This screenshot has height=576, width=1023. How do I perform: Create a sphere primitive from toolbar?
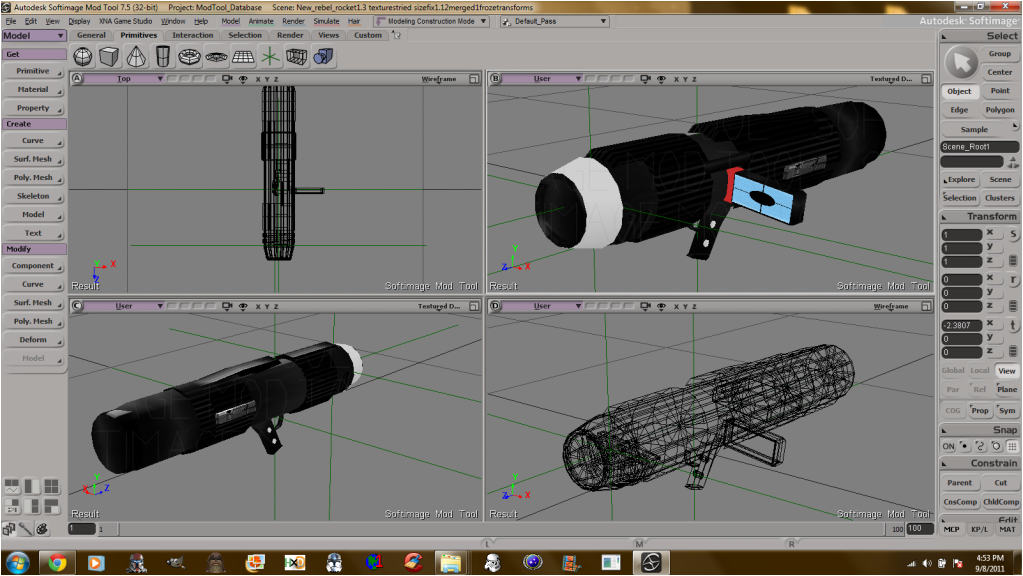point(83,57)
